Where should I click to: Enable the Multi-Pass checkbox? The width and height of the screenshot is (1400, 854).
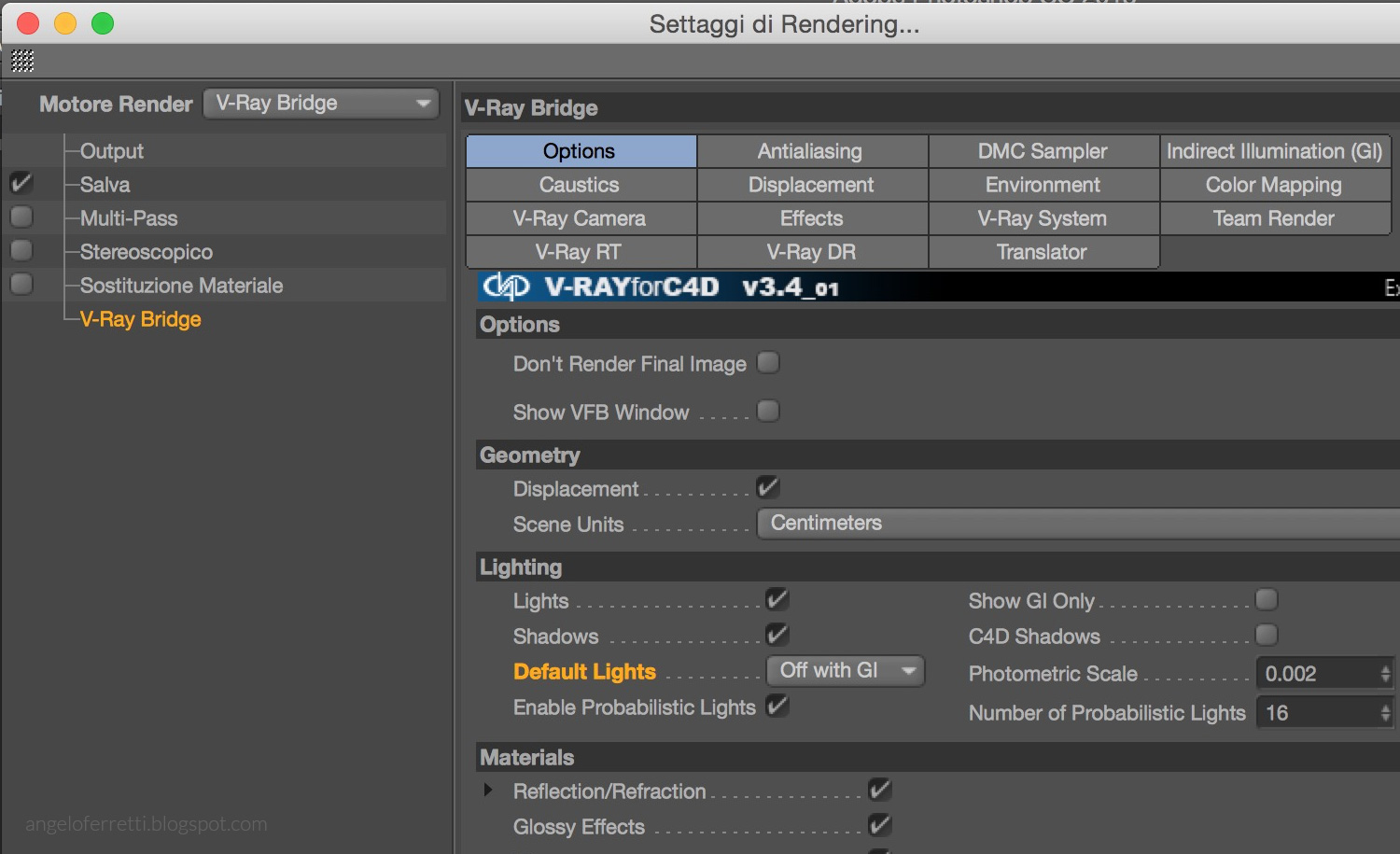21,217
